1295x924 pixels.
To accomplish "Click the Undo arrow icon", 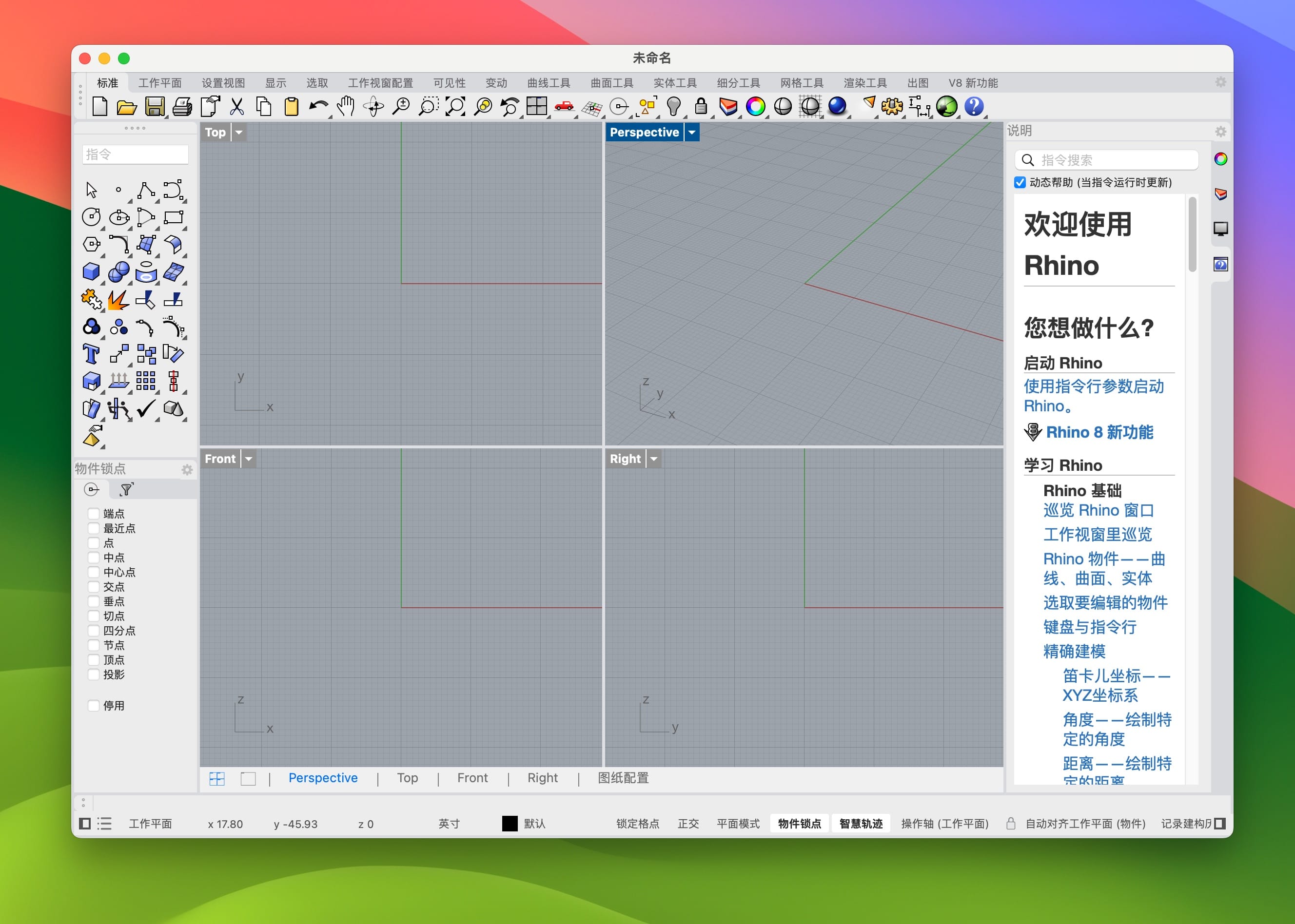I will coord(318,106).
